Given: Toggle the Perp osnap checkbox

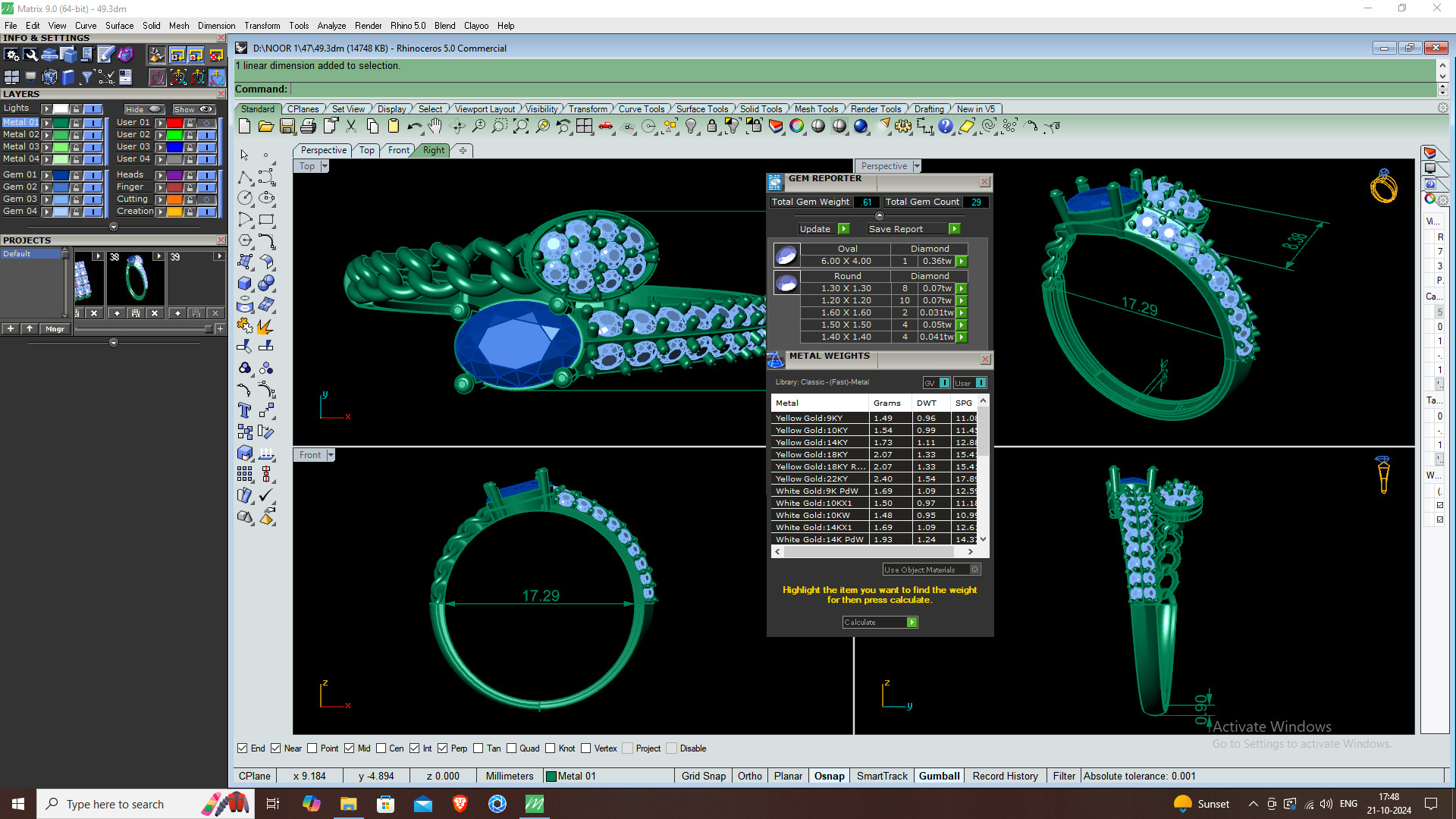Looking at the screenshot, I should point(443,748).
